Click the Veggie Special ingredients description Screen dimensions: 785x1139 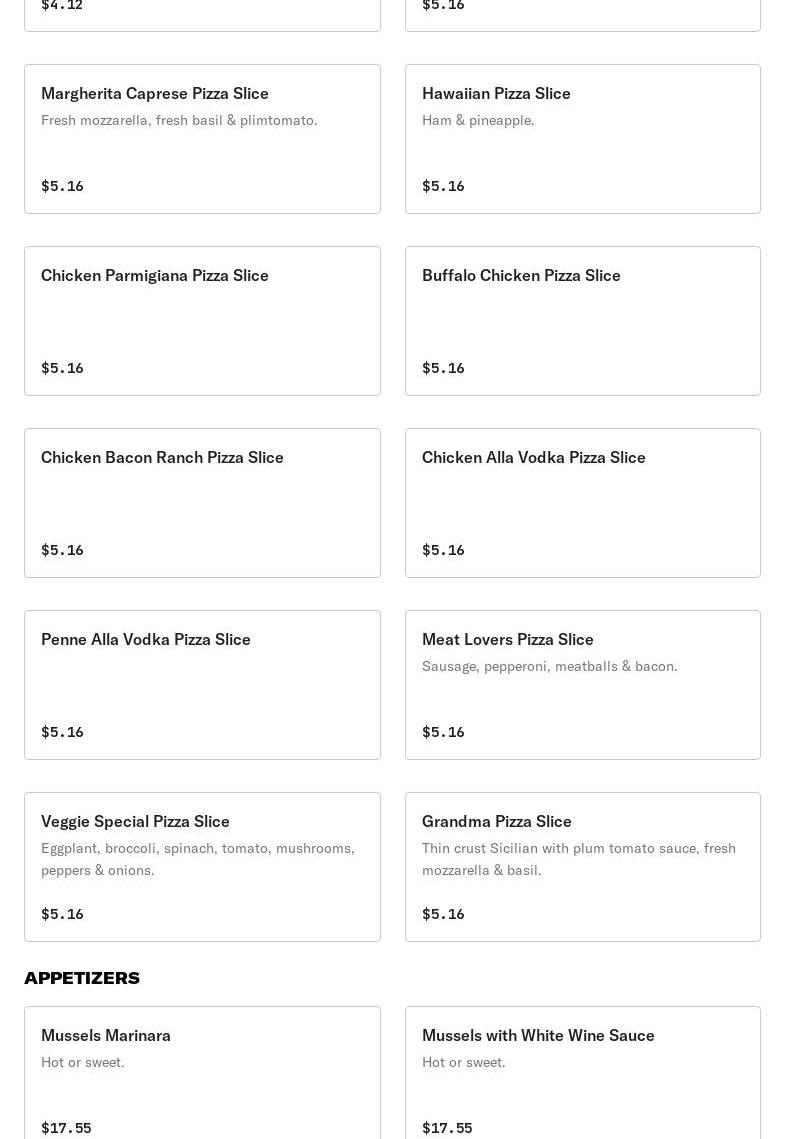[x=197, y=859]
